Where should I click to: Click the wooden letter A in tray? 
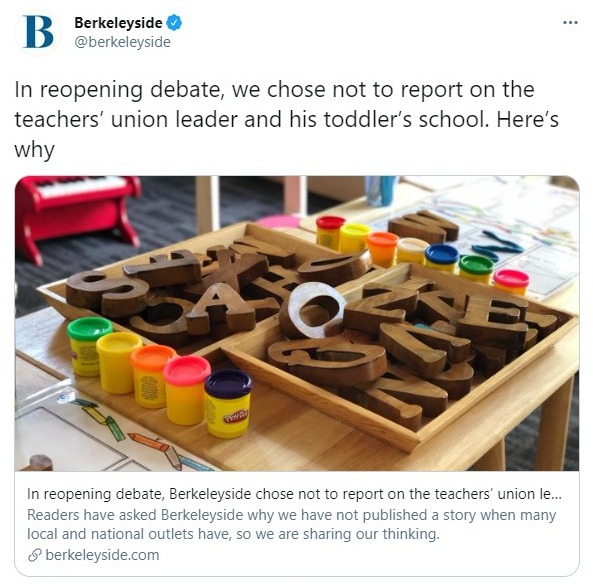coord(222,307)
